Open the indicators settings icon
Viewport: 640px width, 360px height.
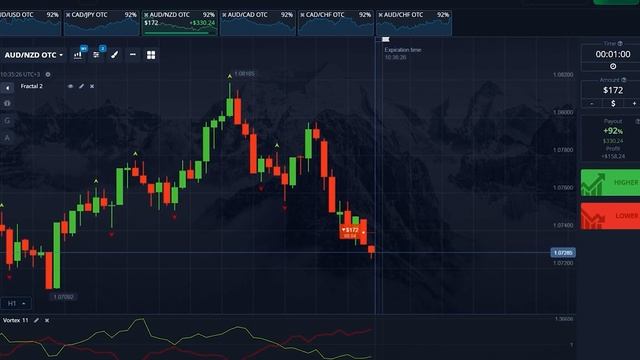pos(96,55)
